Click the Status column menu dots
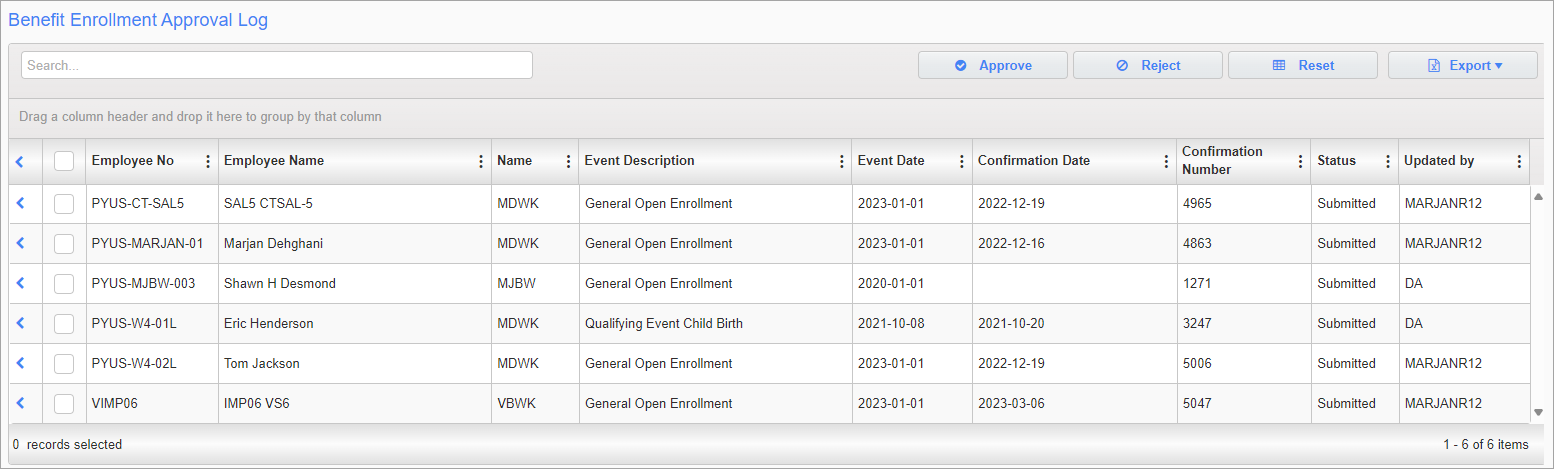The height and width of the screenshot is (469, 1554). [x=1388, y=161]
